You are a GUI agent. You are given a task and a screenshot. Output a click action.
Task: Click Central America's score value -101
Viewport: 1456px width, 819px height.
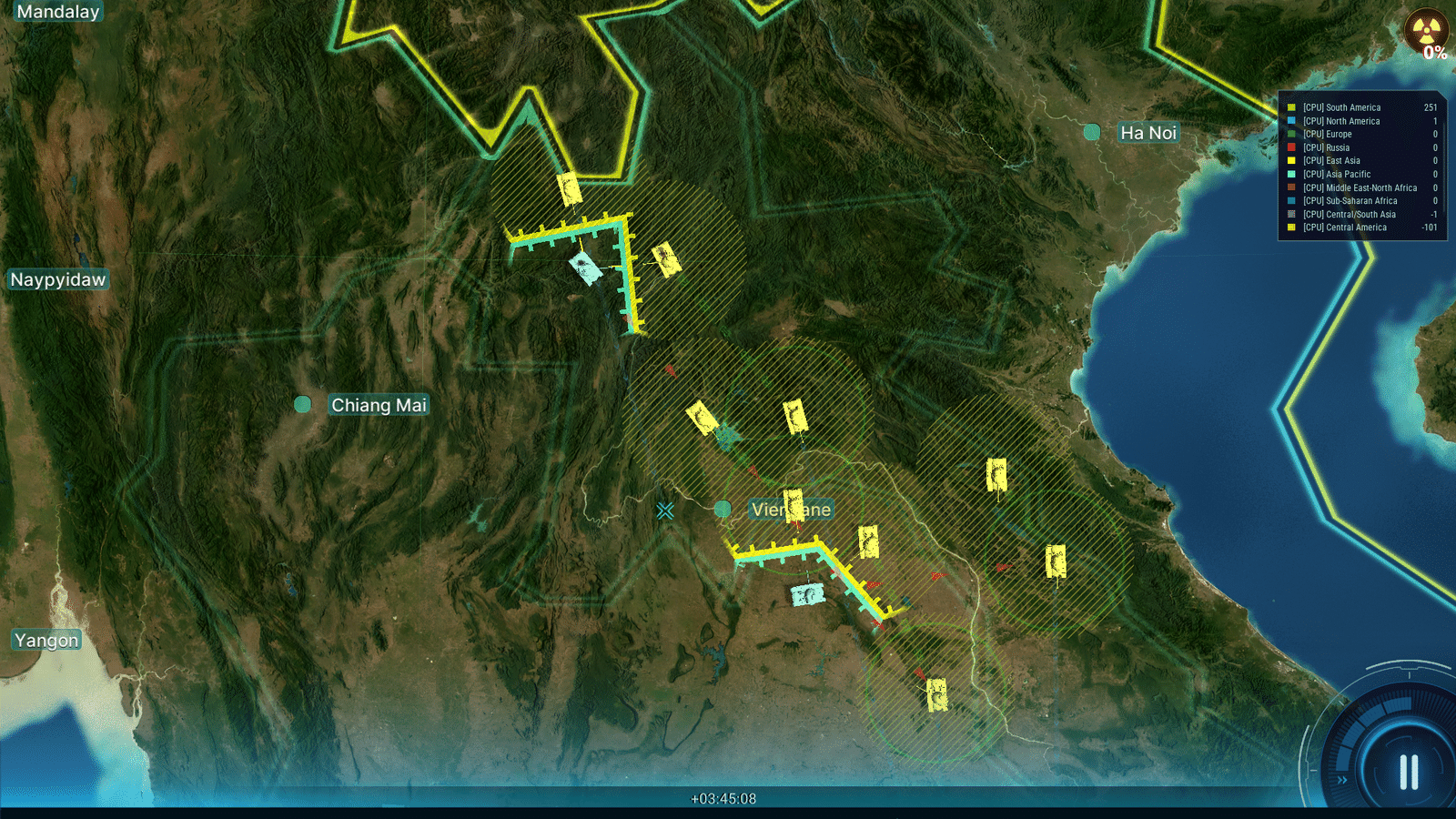click(x=1430, y=227)
